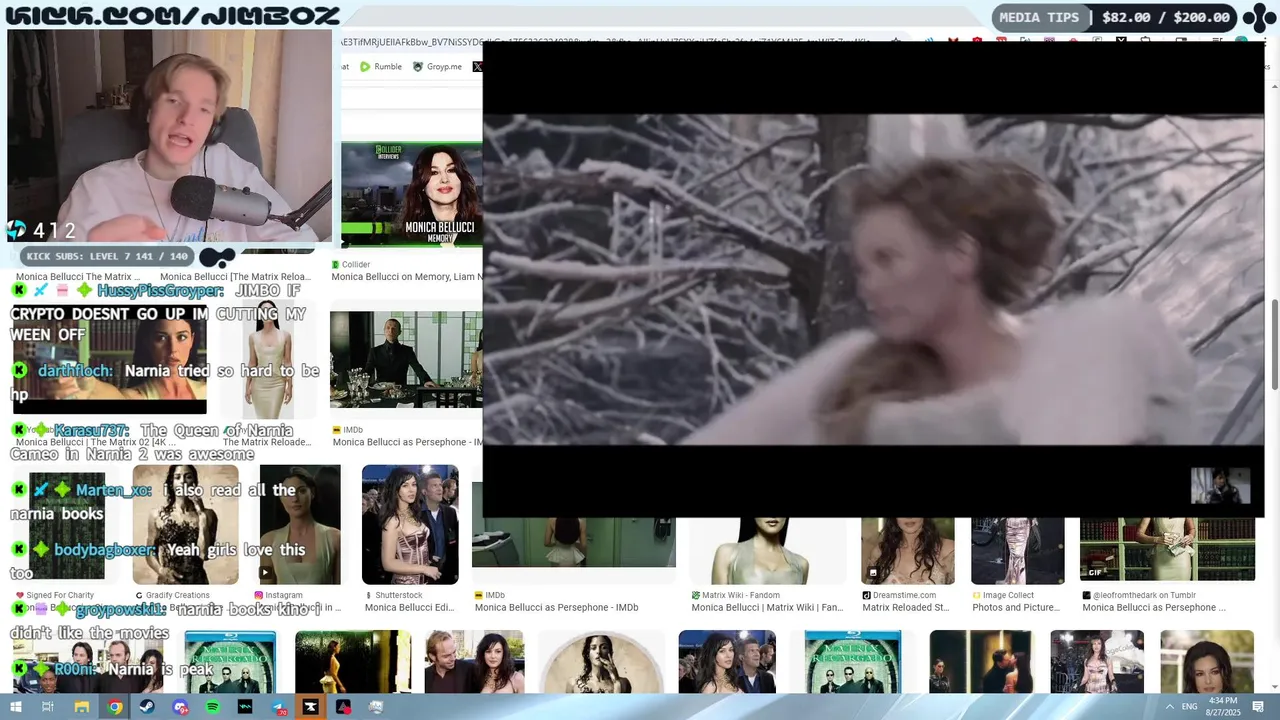Image resolution: width=1280 pixels, height=720 pixels.
Task: Click the Groyp.me bookmark favicon
Action: pos(418,67)
